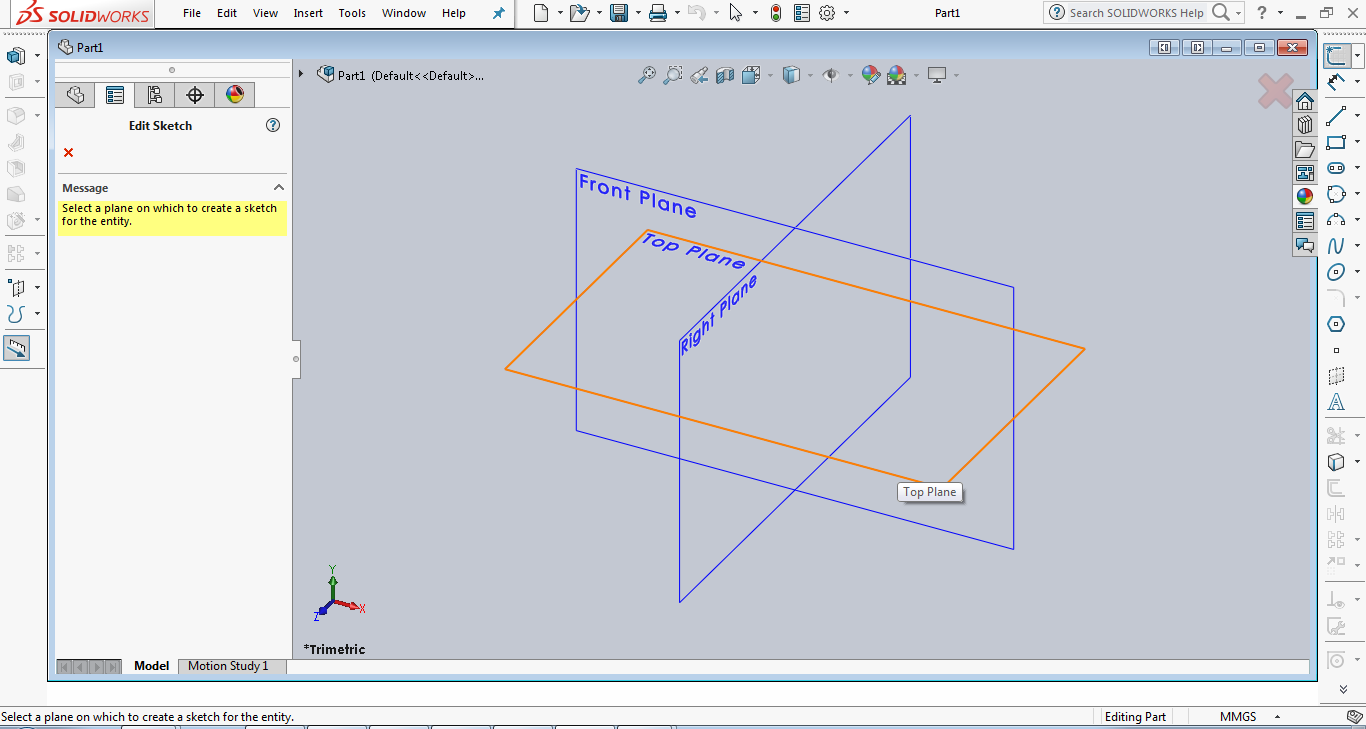Open the Options gear dropdown arrow

(x=846, y=14)
